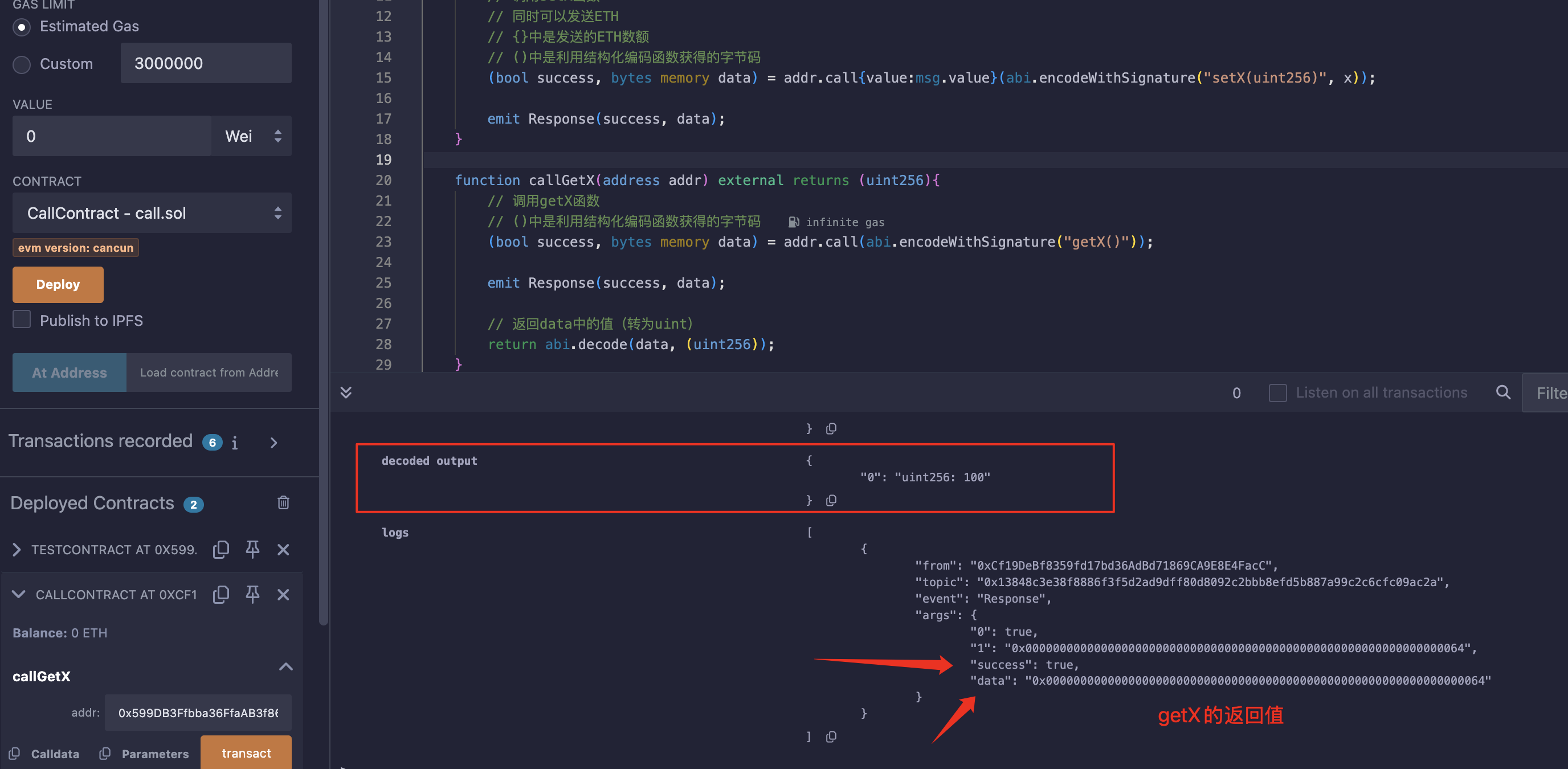
Task: Copy the TESTCONTRACT address with copy icon
Action: pos(221,549)
